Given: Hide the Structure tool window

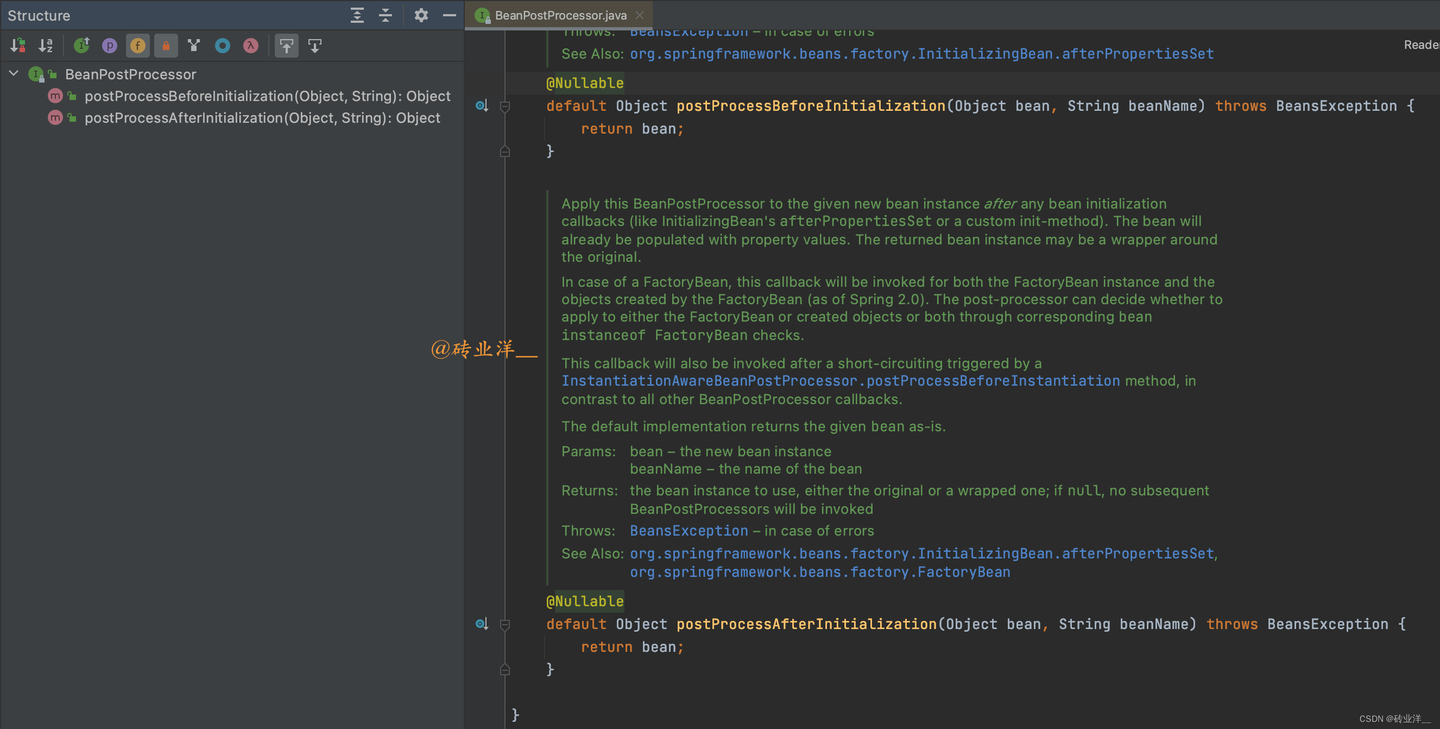Looking at the screenshot, I should pos(449,15).
